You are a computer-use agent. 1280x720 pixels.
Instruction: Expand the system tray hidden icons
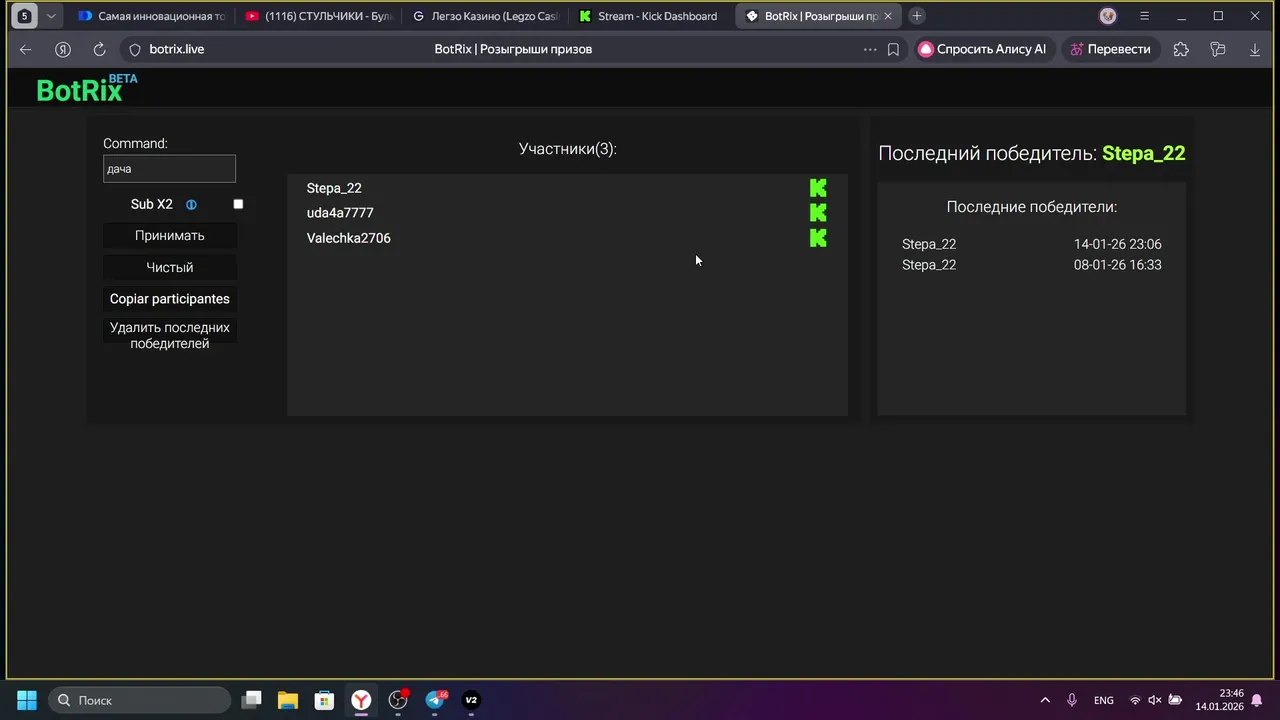click(1045, 700)
